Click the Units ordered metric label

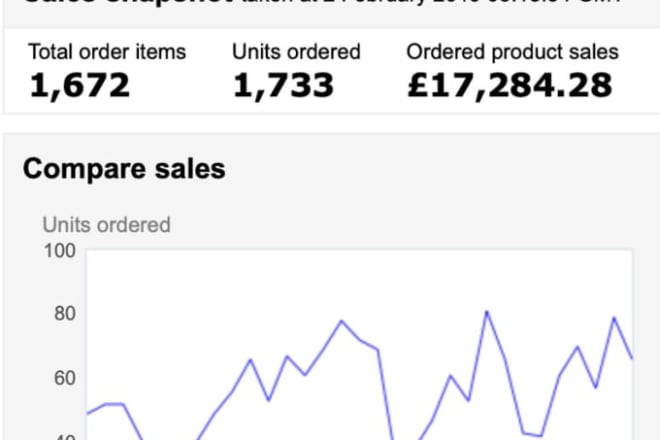click(x=296, y=52)
